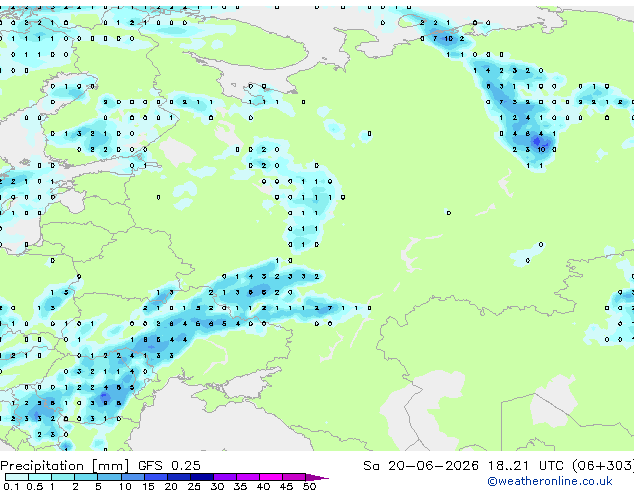Viewport: 634px width, 490px height.
Task: Click the 25 mm dark blue legend swatch
Action: click(202, 477)
